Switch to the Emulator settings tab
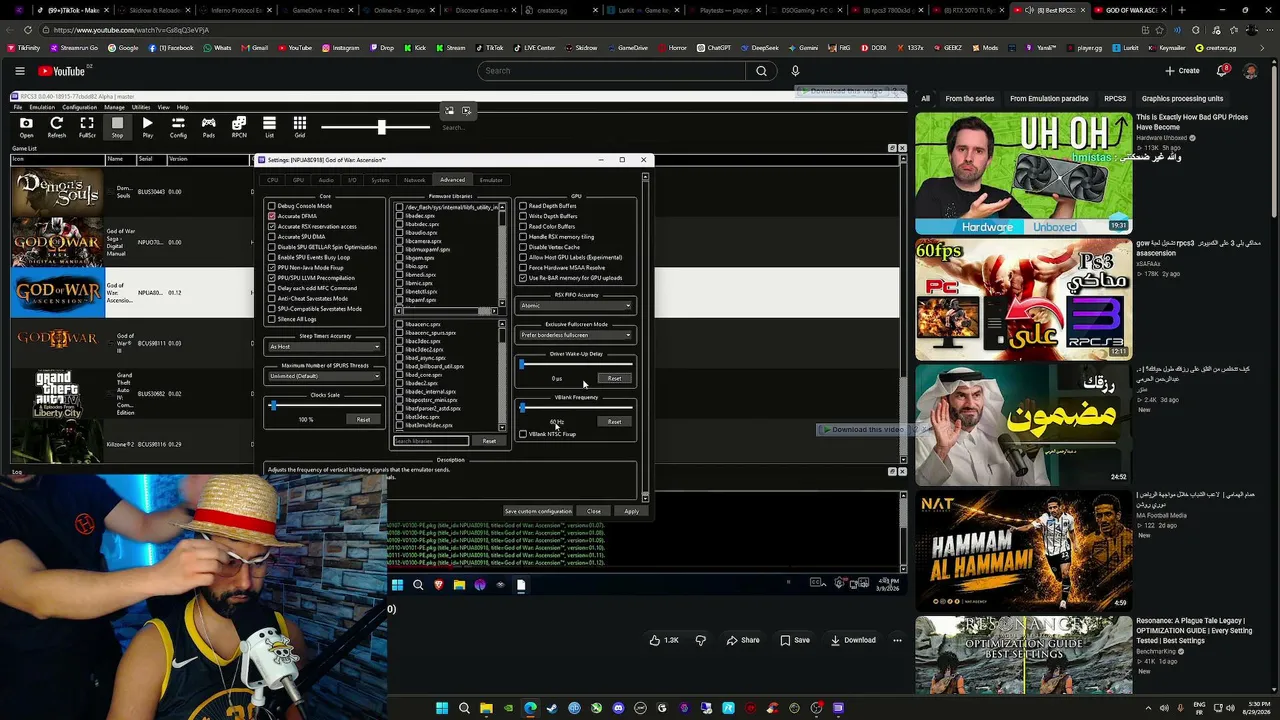This screenshot has height=720, width=1280. pyautogui.click(x=491, y=180)
